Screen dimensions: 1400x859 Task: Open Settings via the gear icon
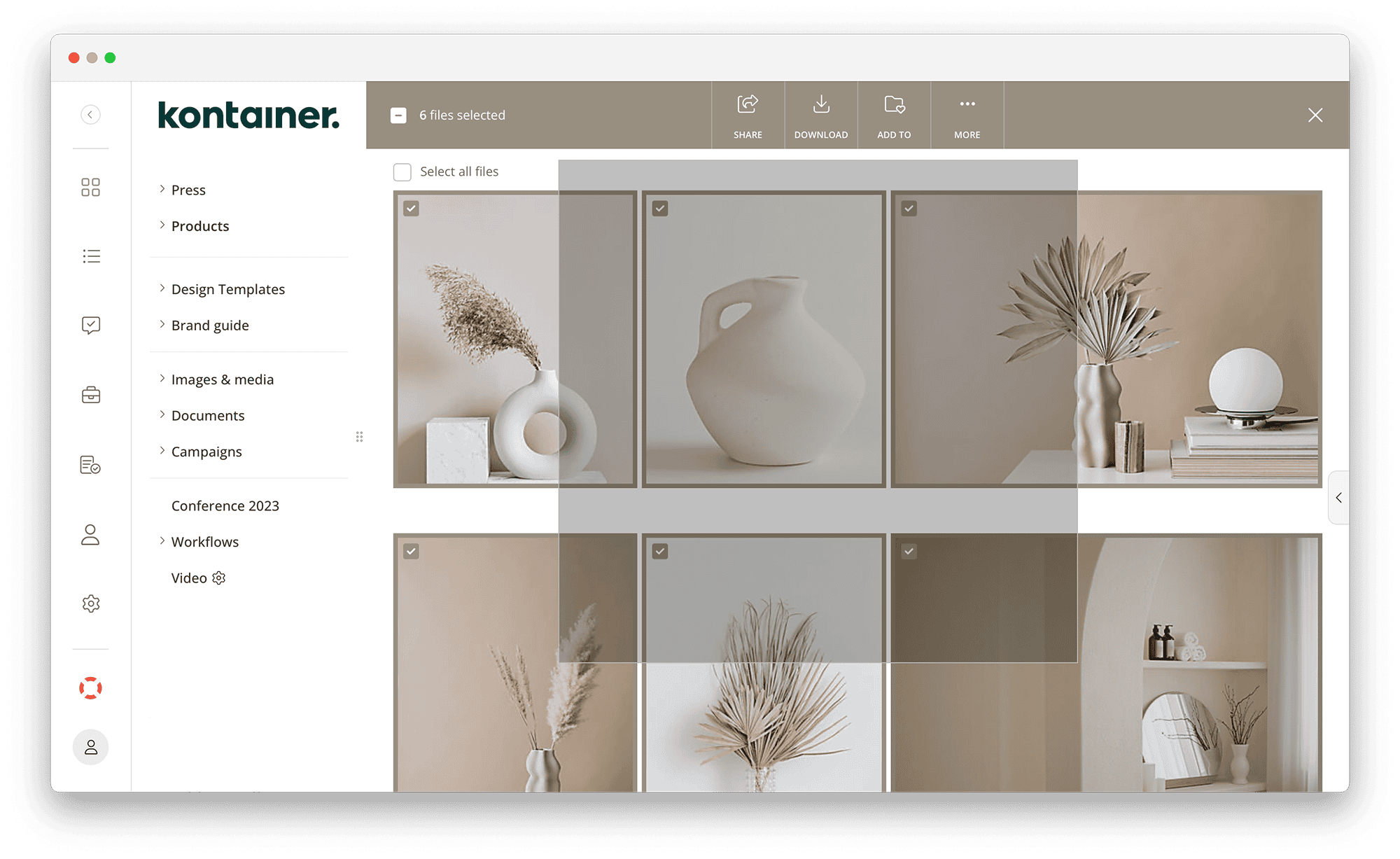point(90,603)
